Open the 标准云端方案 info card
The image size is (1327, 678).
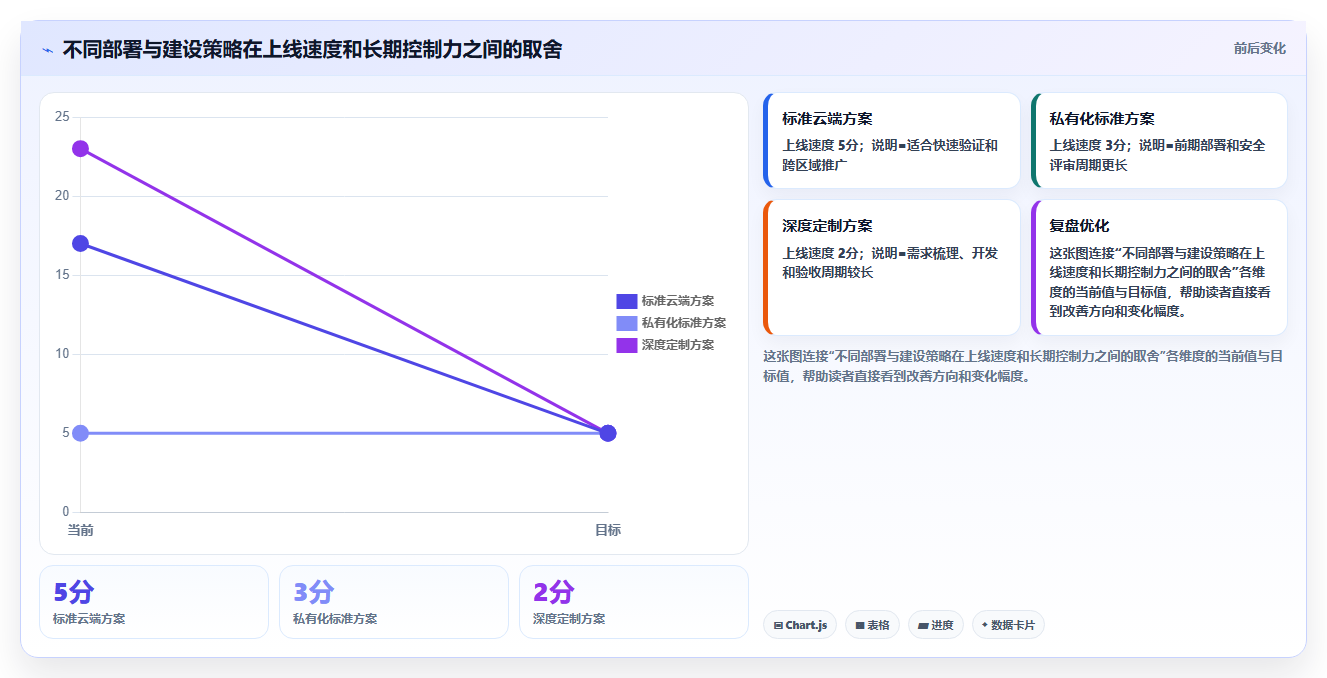pyautogui.click(x=891, y=141)
